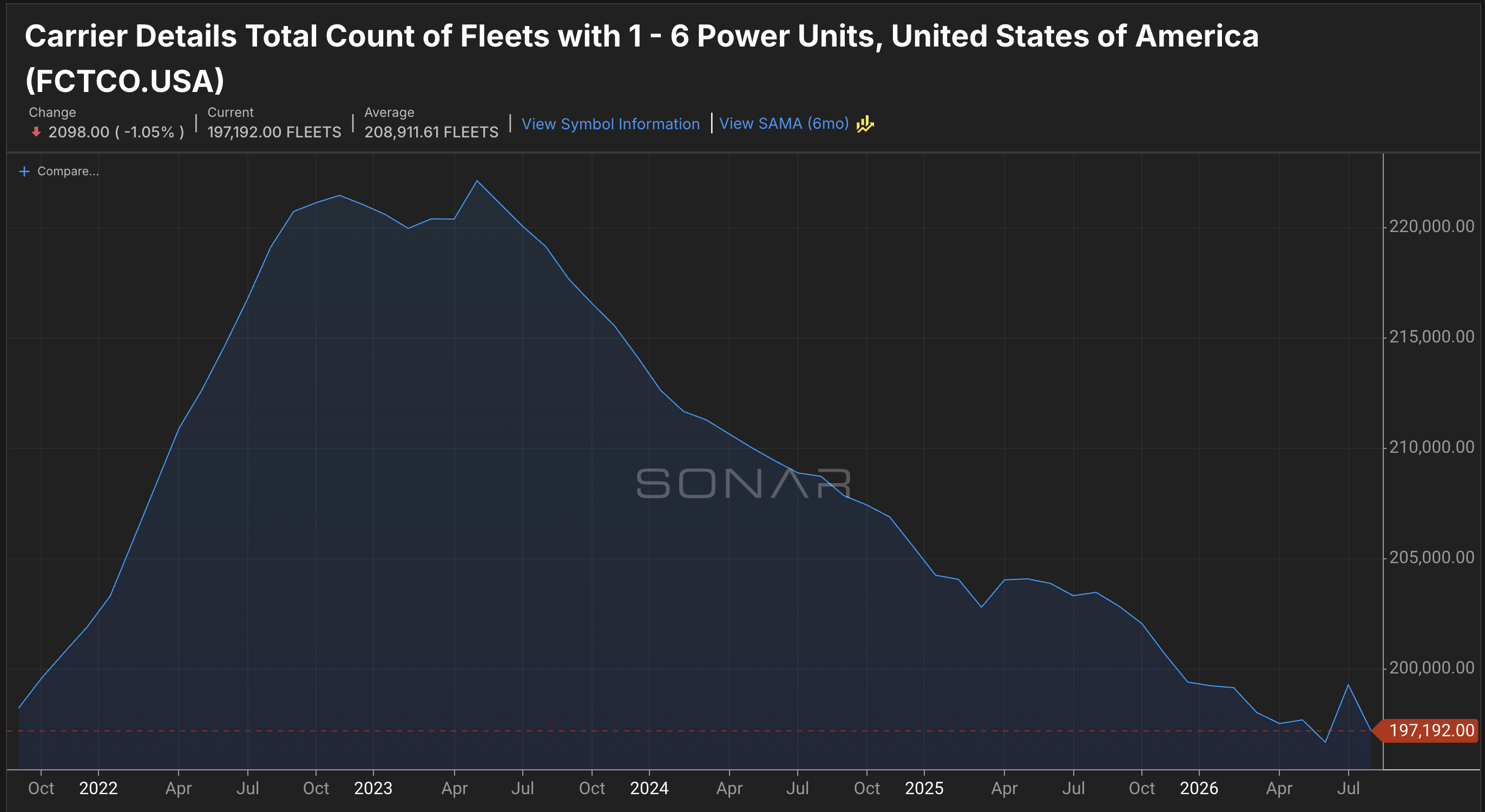
Task: Click the 200,000.00 price axis label
Action: pyautogui.click(x=1431, y=668)
